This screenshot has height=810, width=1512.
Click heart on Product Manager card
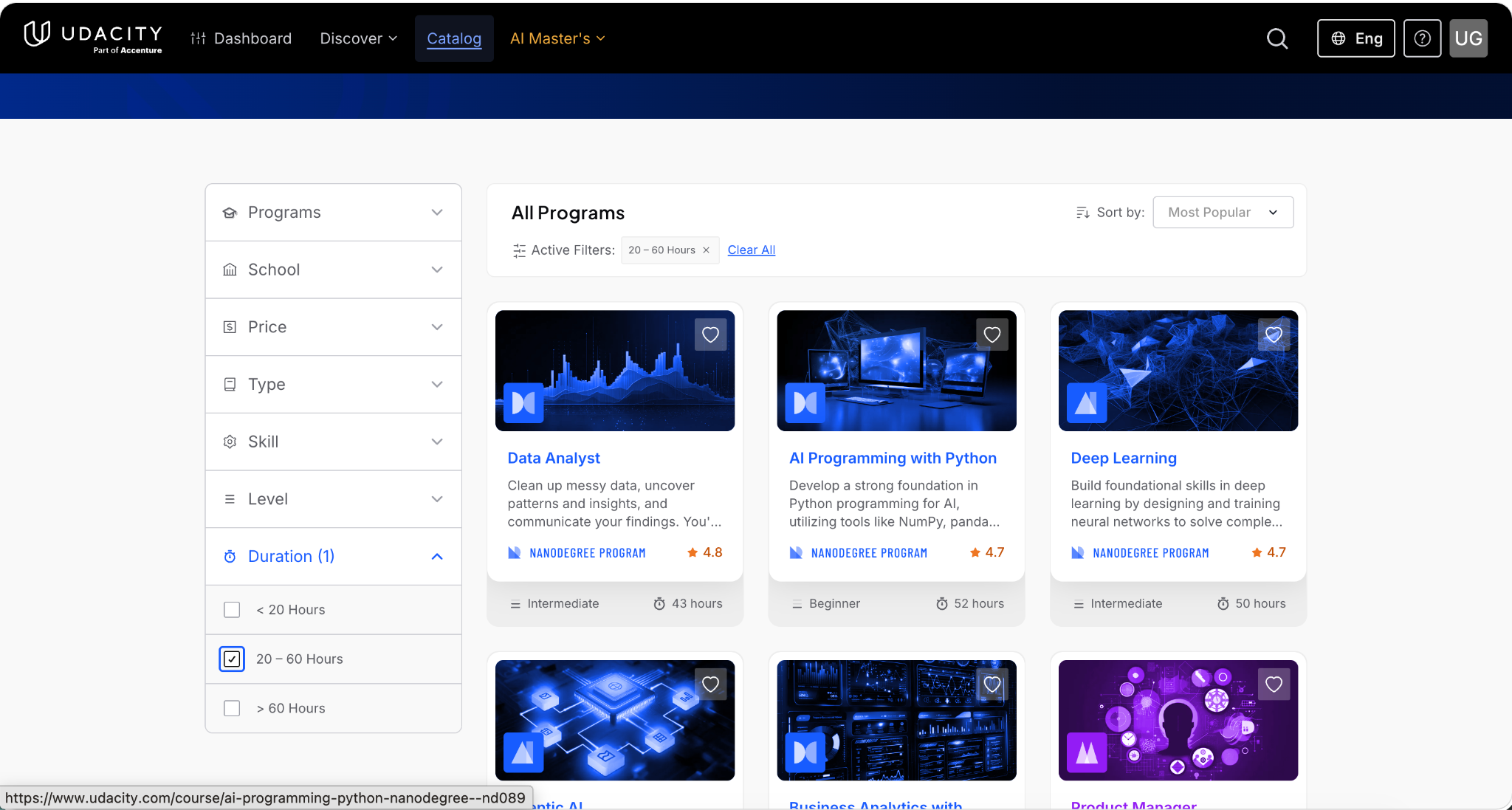coord(1274,684)
